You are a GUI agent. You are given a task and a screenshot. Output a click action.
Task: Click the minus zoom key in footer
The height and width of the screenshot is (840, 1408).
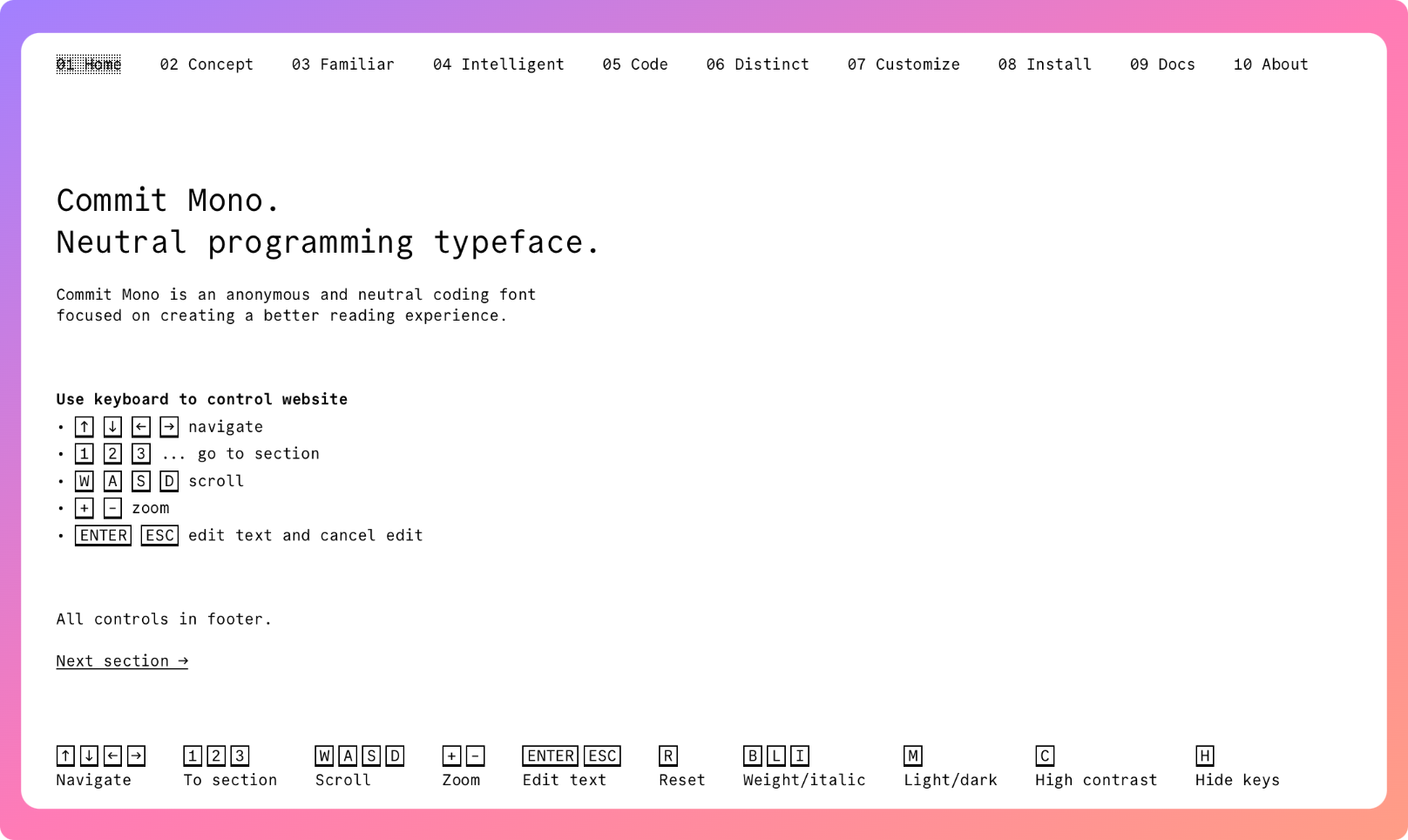click(x=475, y=755)
